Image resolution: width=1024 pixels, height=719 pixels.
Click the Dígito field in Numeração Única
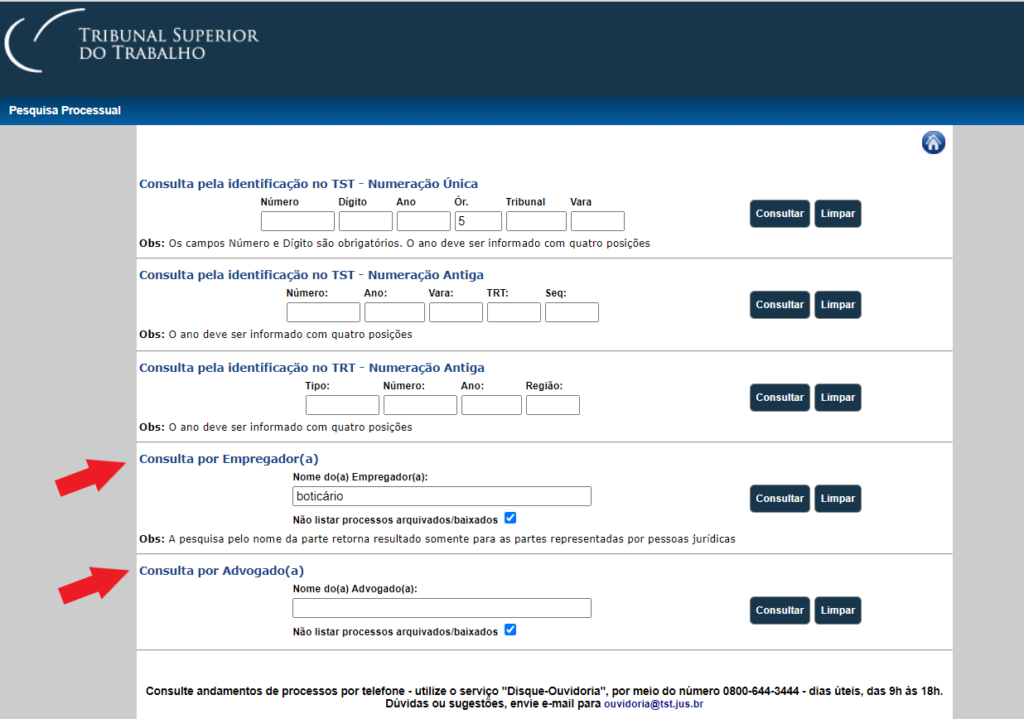[x=366, y=221]
